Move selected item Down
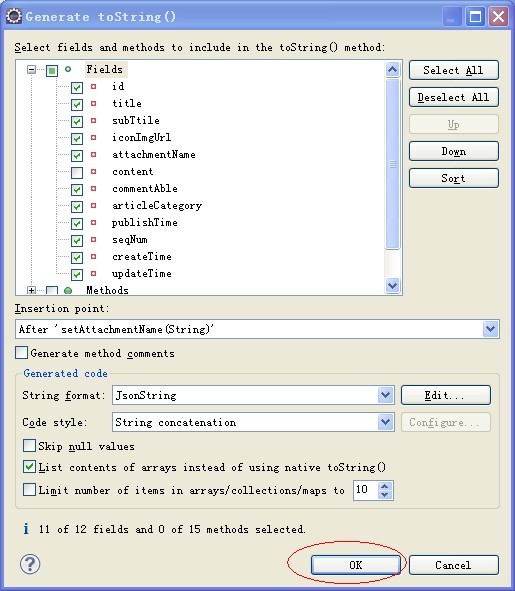 point(454,151)
